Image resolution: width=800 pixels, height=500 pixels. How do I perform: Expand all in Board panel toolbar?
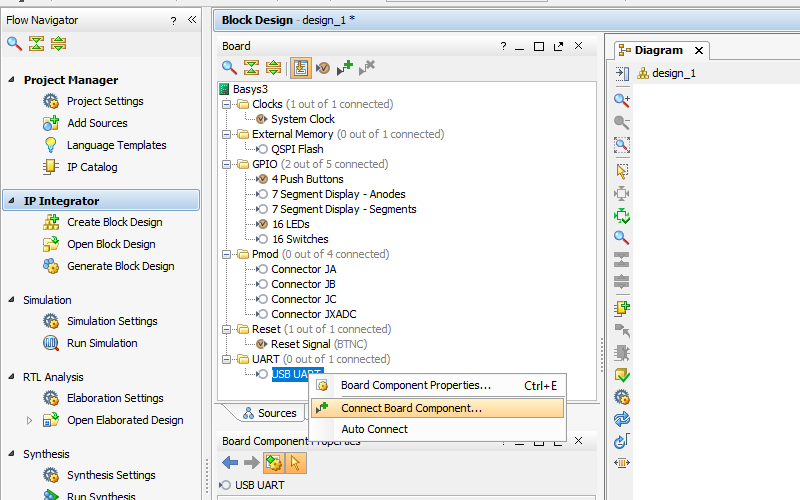273,67
